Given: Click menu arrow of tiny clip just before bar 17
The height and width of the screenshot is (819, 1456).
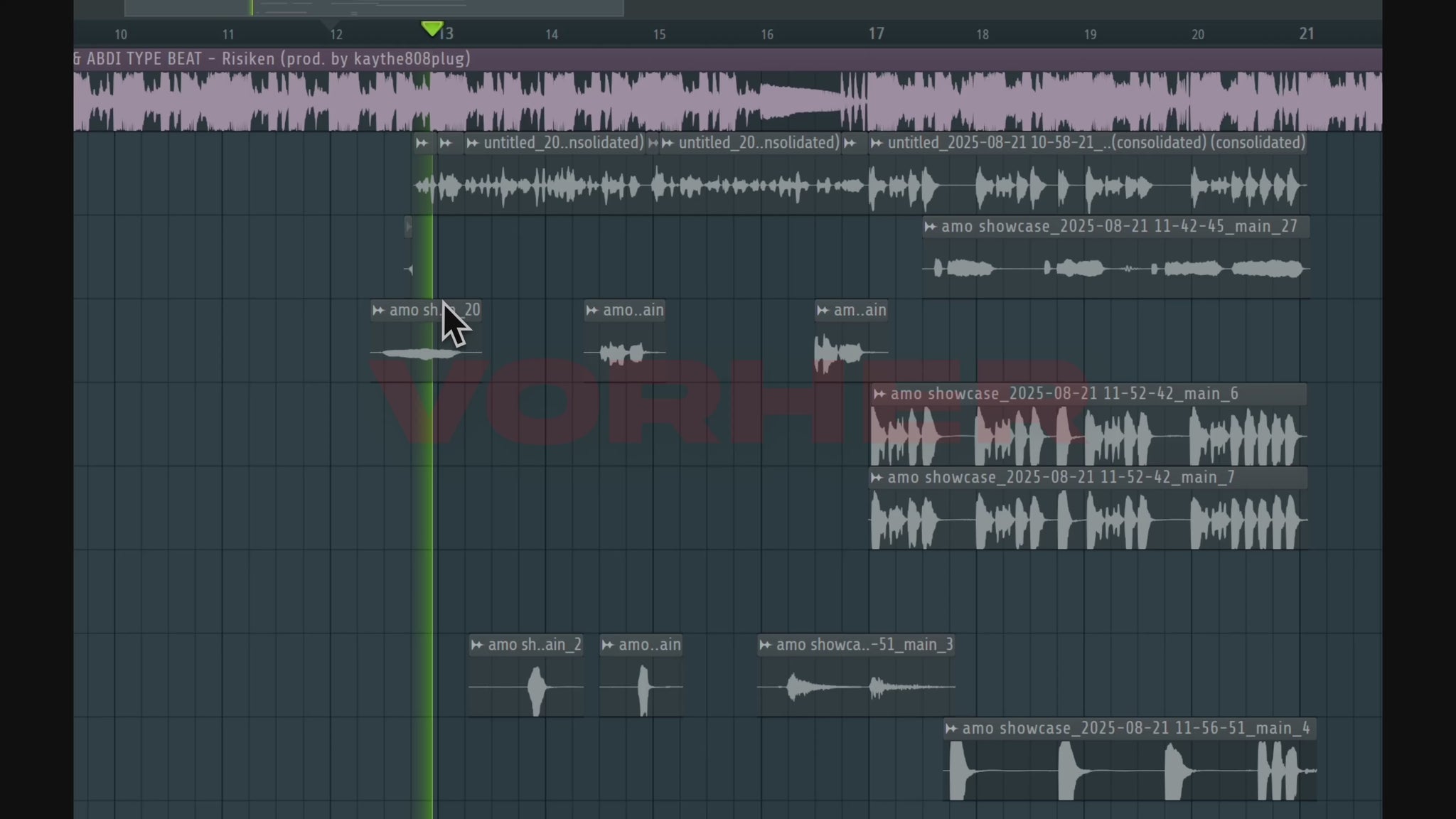Looking at the screenshot, I should (850, 143).
